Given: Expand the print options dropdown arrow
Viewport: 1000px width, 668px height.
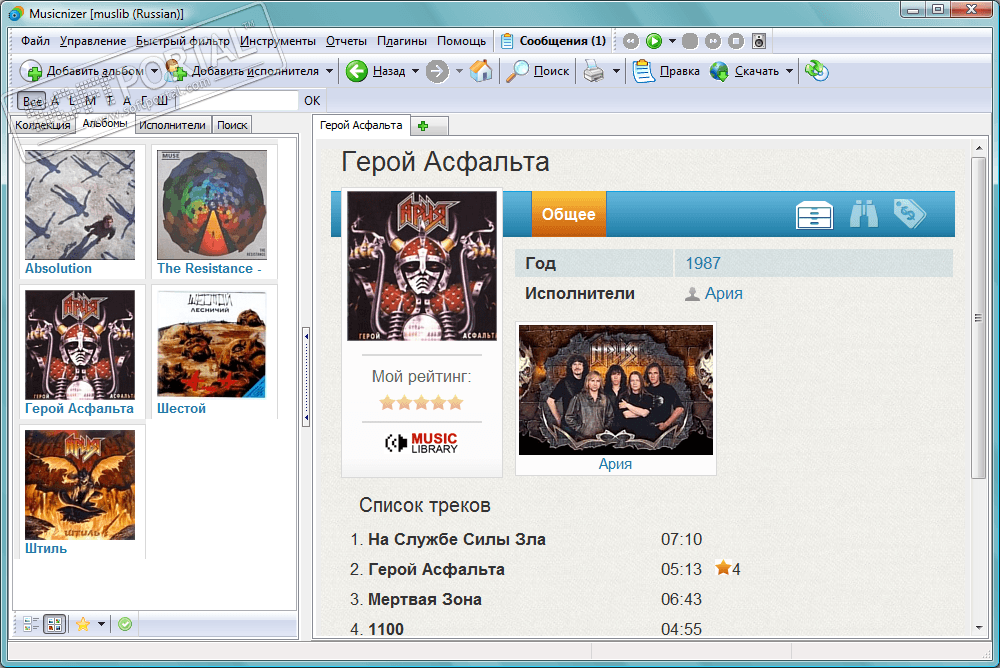Looking at the screenshot, I should (616, 71).
